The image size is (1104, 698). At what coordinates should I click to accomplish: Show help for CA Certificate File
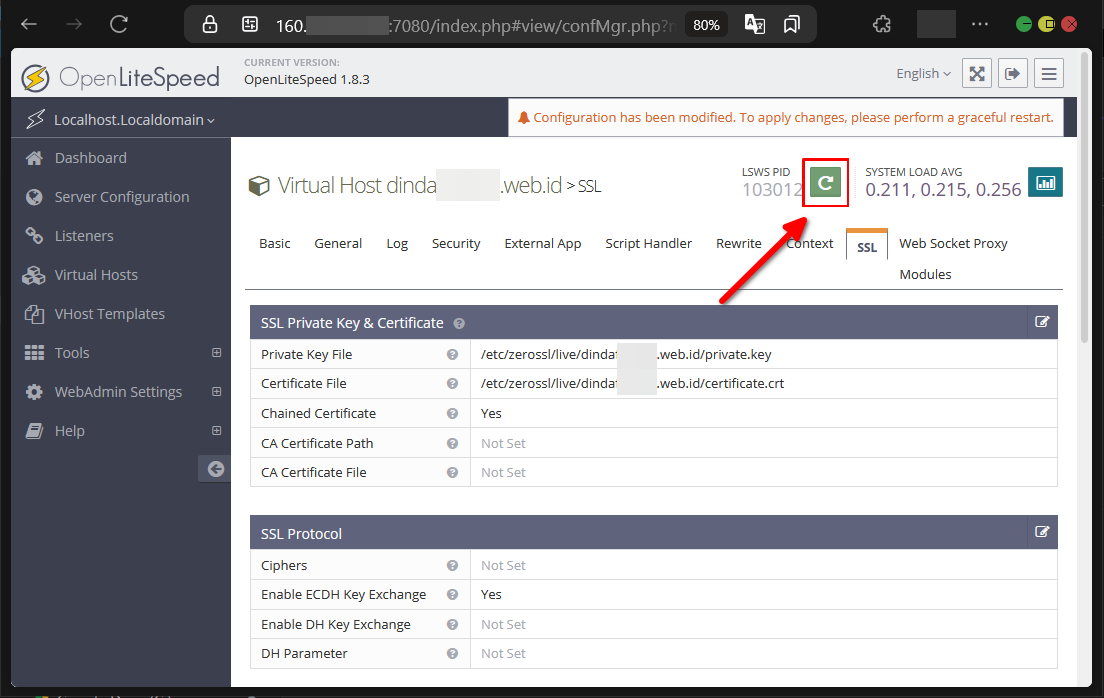pos(452,473)
